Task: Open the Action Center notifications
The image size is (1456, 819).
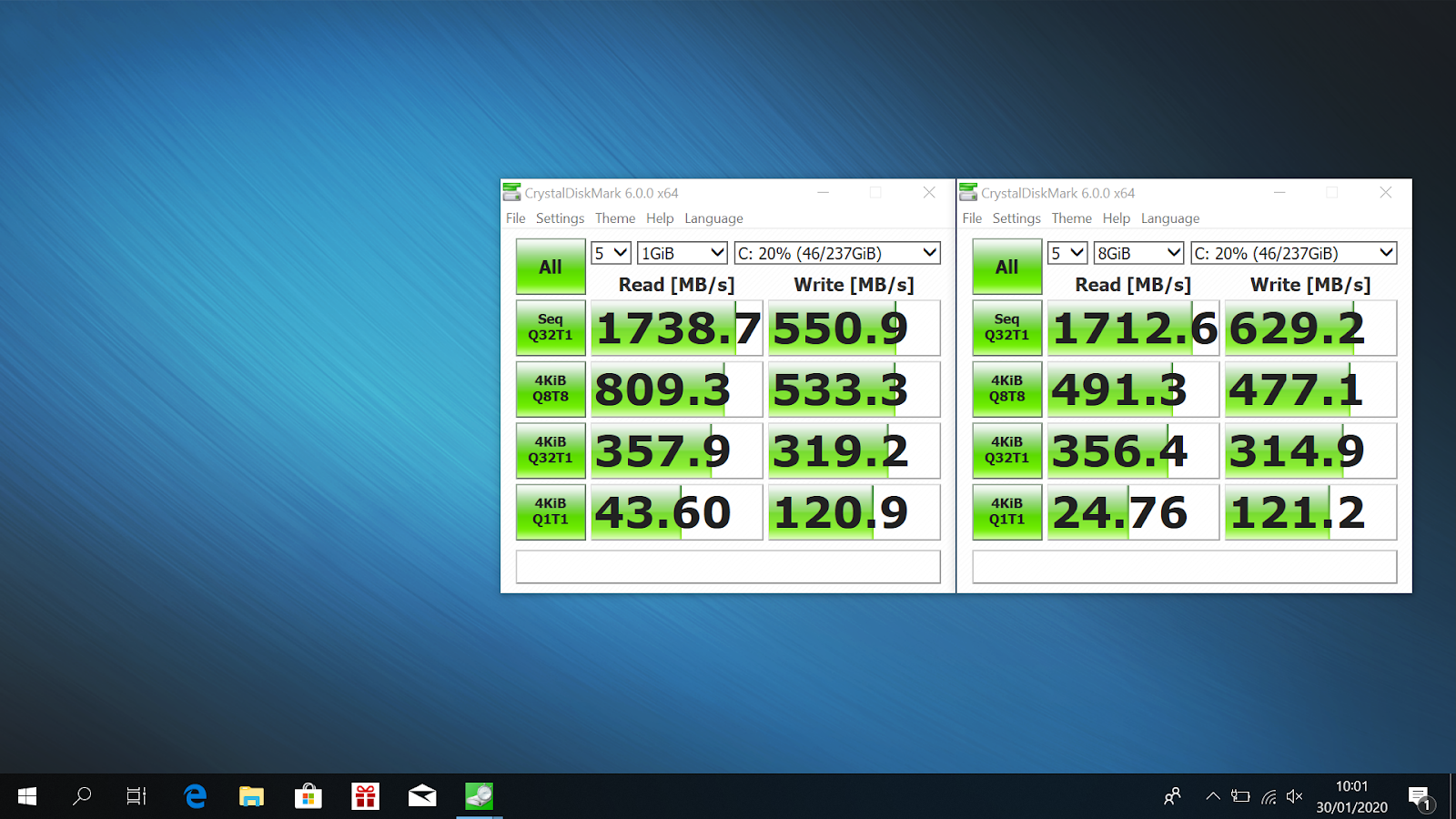Action: coord(1420,798)
